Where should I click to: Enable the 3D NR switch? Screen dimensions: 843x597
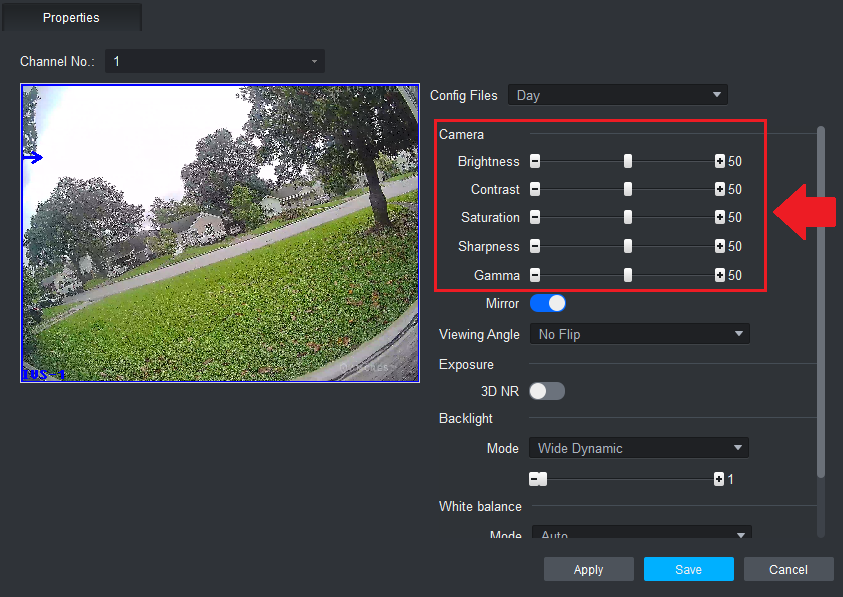(547, 391)
